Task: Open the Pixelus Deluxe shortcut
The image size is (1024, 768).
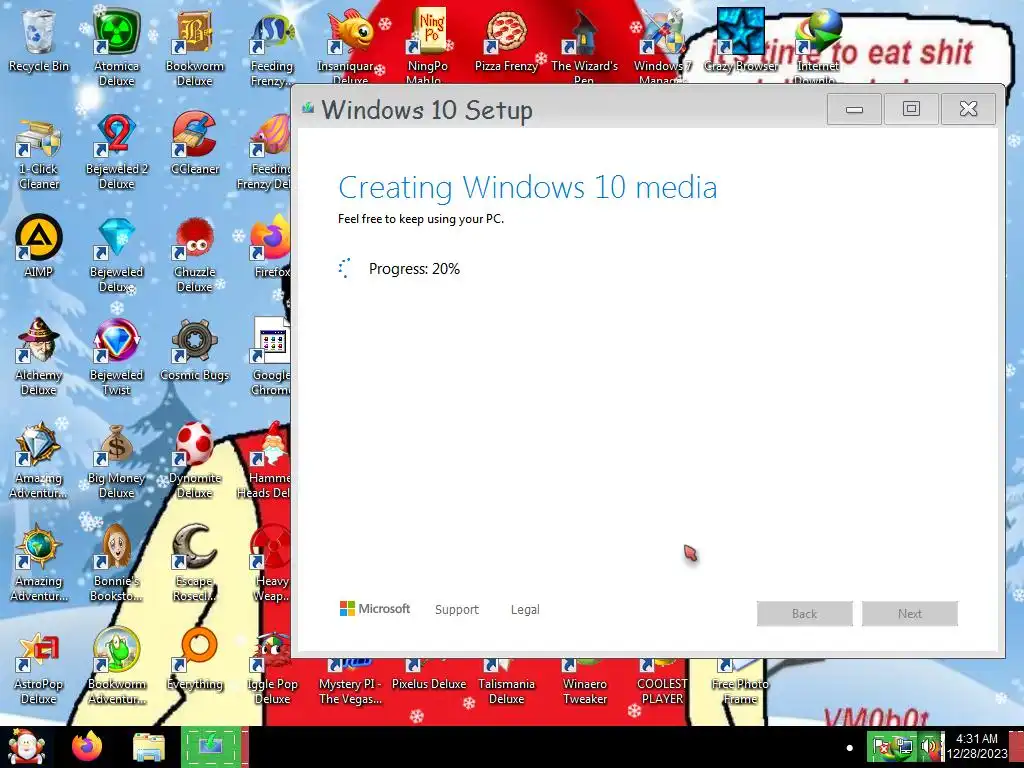Action: 428,676
